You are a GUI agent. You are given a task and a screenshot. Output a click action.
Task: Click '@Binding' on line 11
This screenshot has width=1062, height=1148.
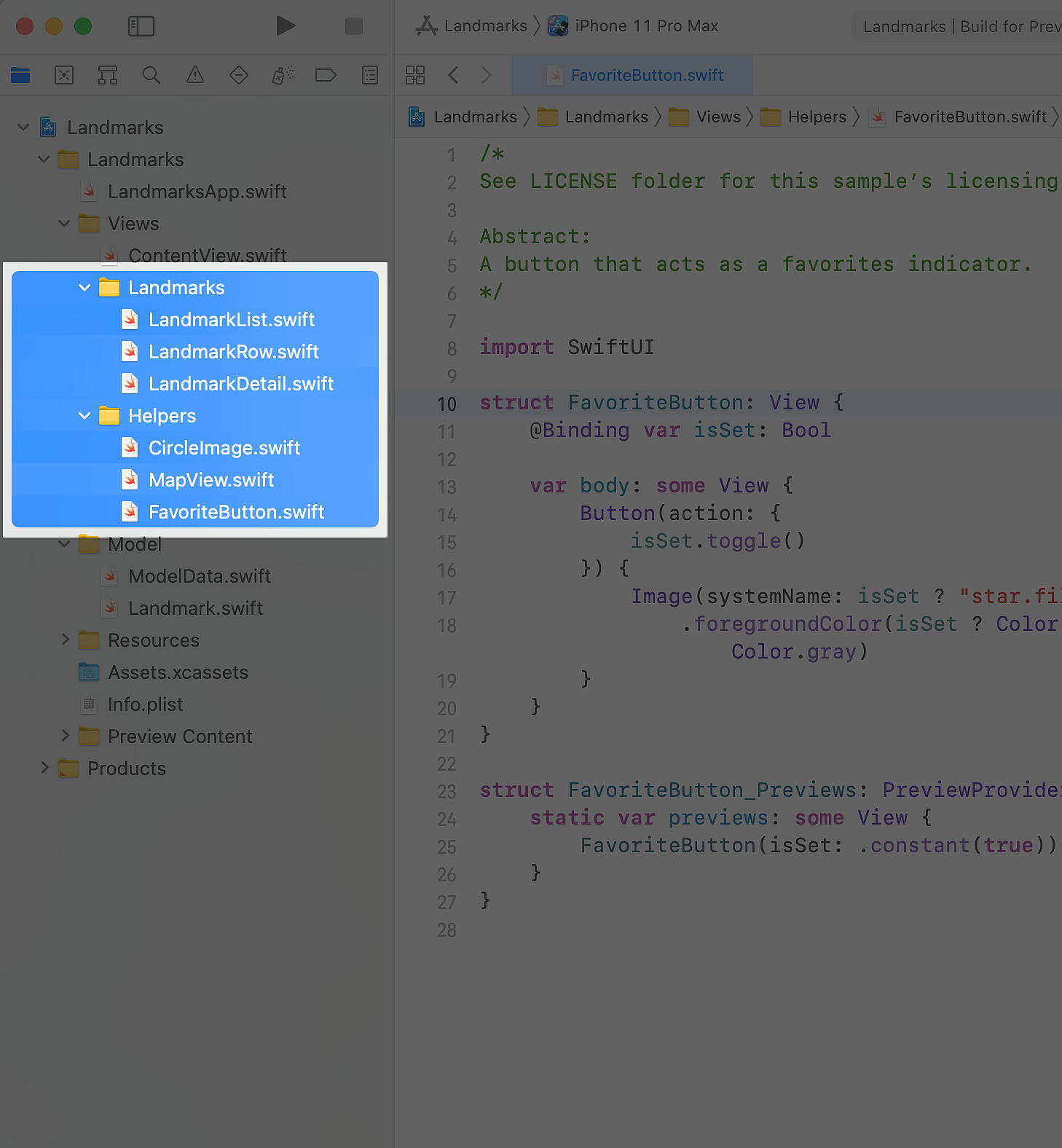tap(579, 430)
